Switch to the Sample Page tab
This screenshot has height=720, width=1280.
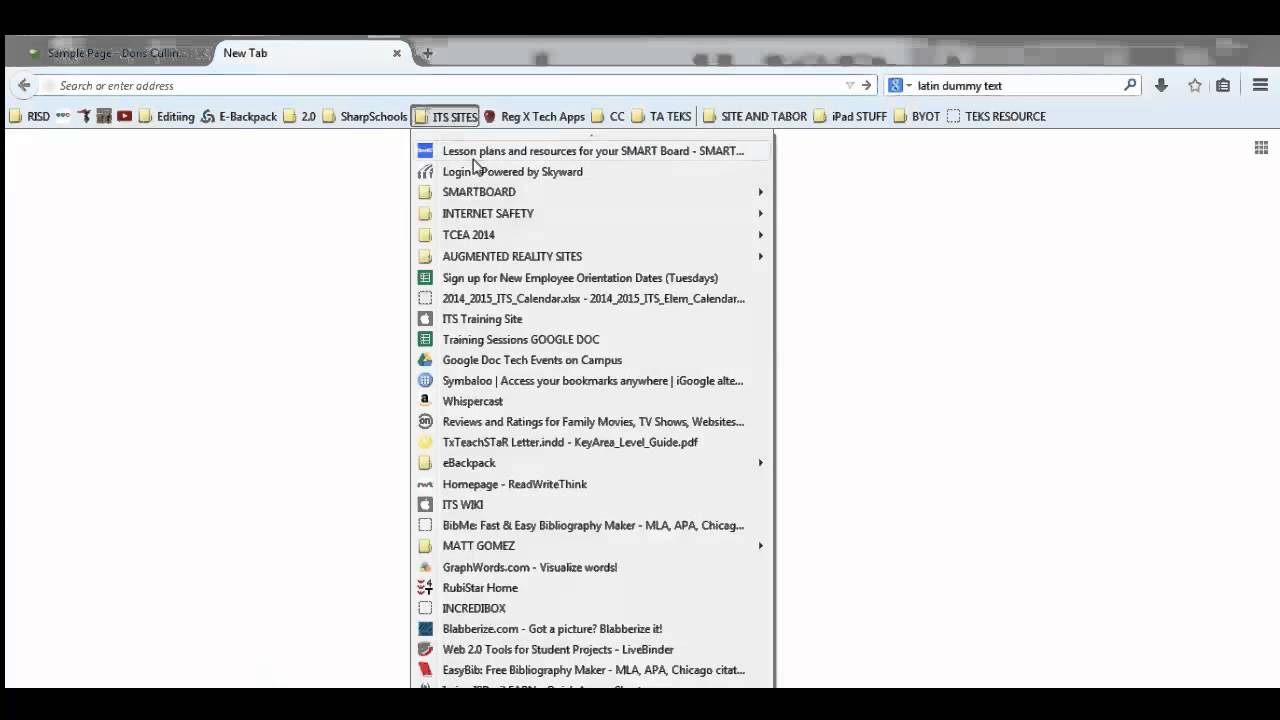115,53
